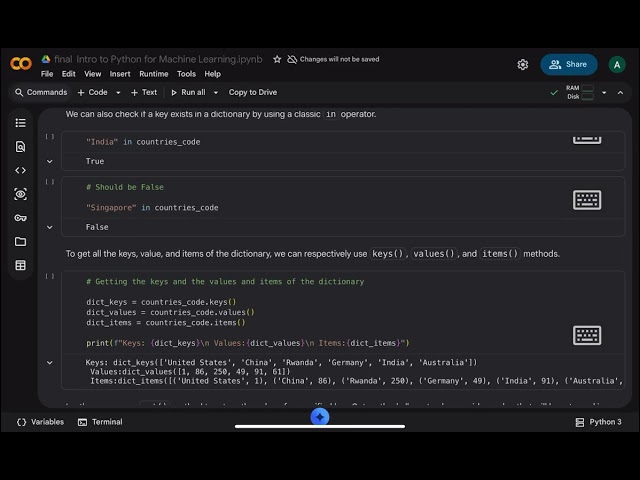The height and width of the screenshot is (480, 640).
Task: Open account avatar A
Action: [x=617, y=64]
